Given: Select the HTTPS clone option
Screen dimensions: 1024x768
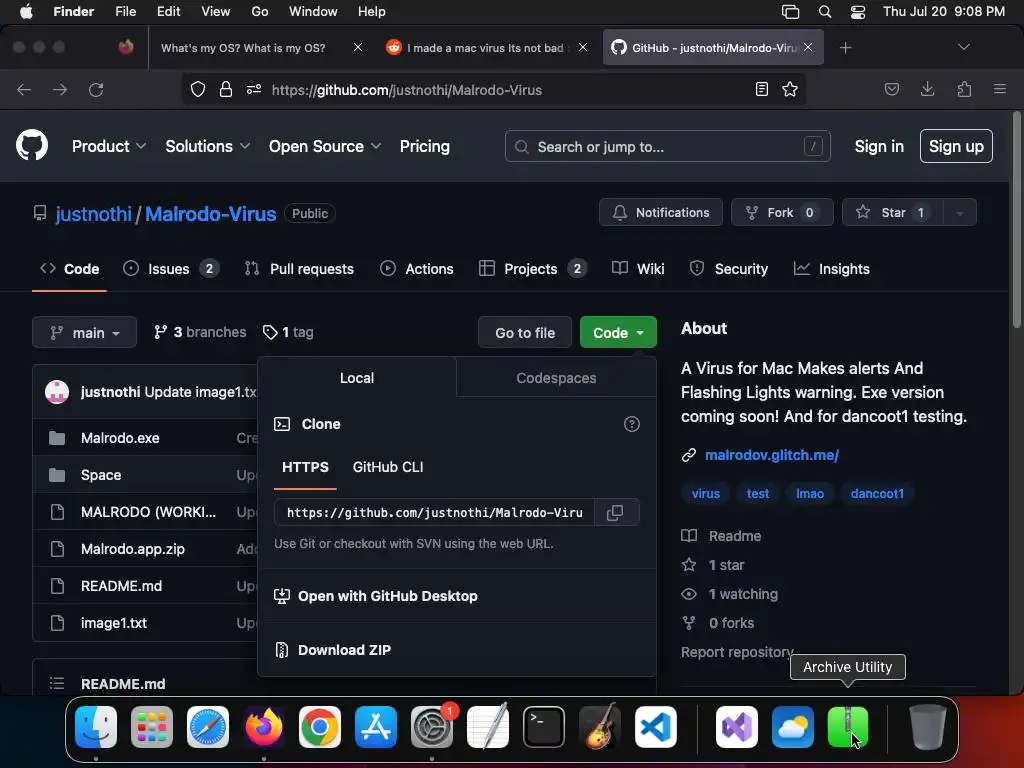Looking at the screenshot, I should tap(305, 467).
